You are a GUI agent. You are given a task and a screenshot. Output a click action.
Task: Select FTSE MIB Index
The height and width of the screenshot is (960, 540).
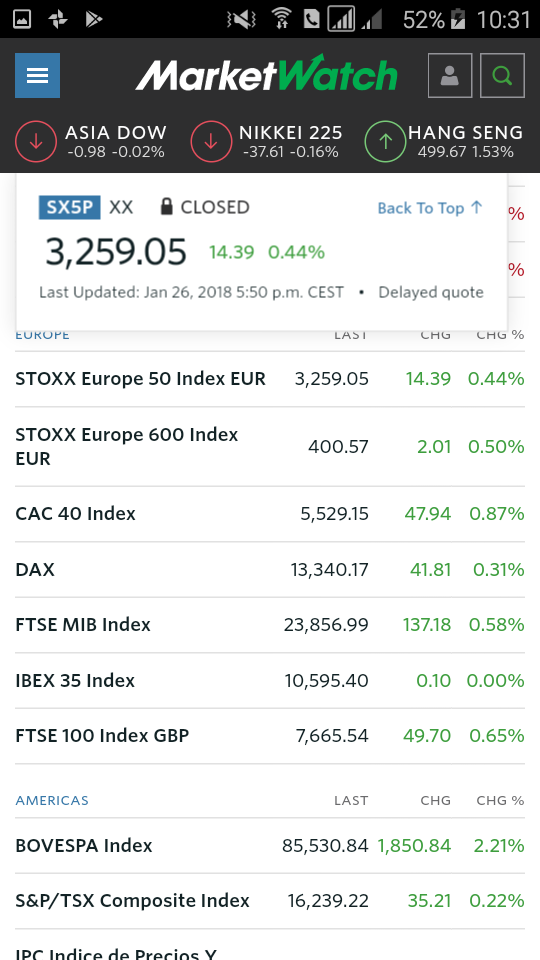270,625
